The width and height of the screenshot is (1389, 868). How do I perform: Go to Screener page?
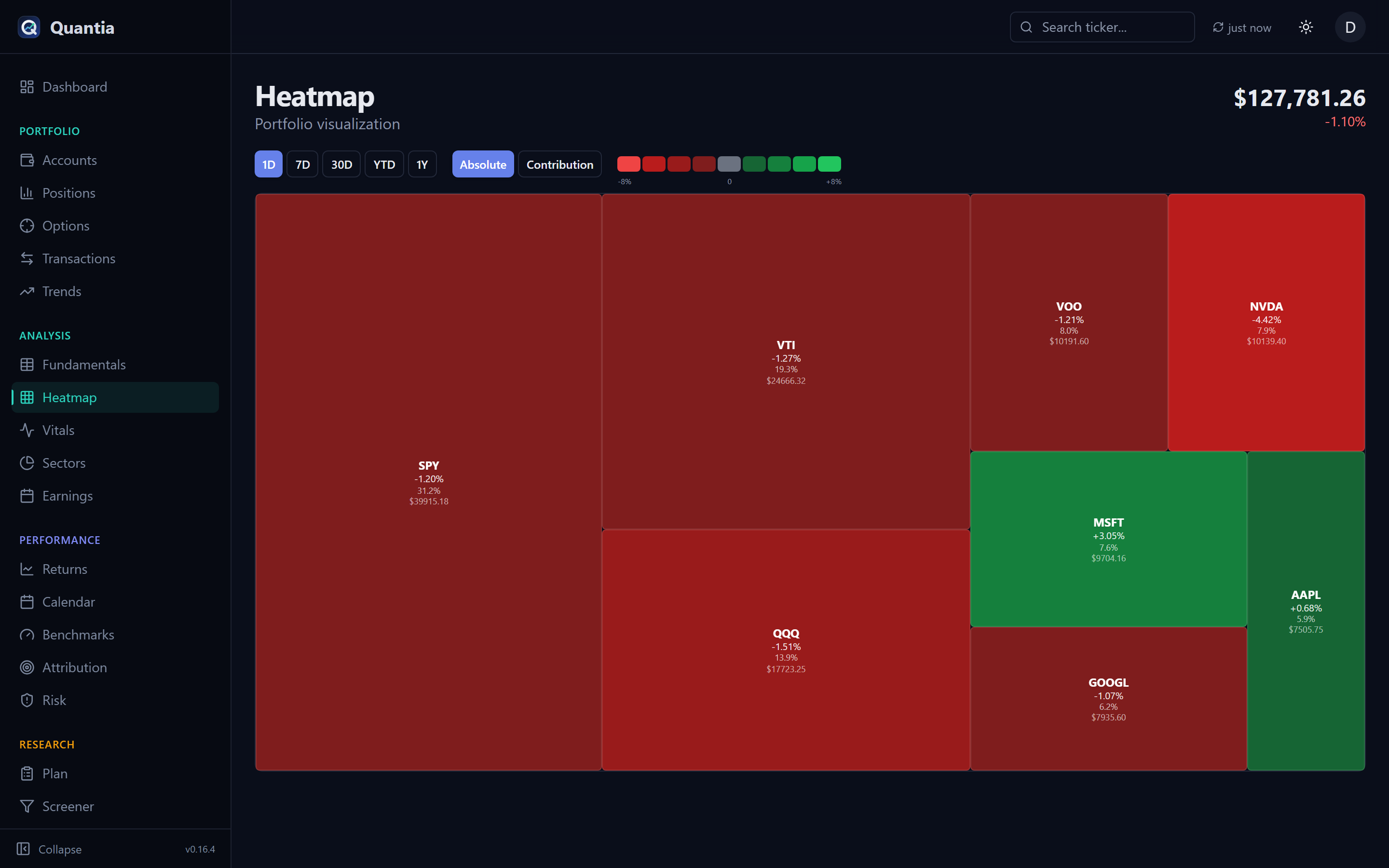click(x=115, y=806)
